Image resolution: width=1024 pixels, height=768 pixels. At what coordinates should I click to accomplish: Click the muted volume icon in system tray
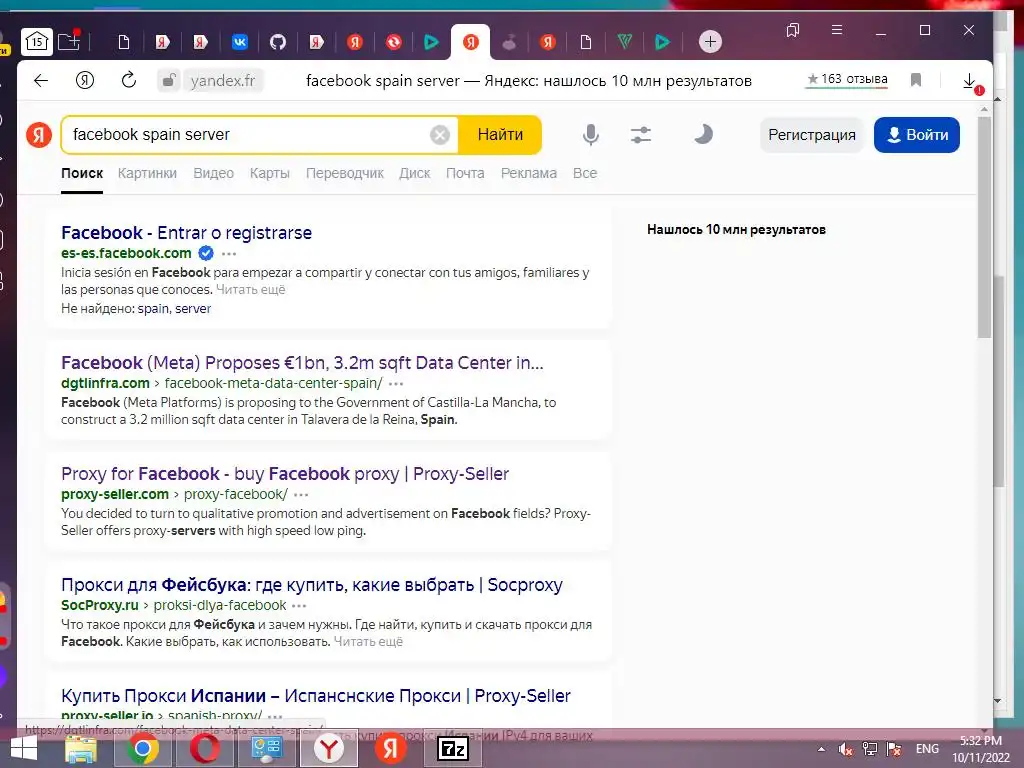(x=846, y=749)
